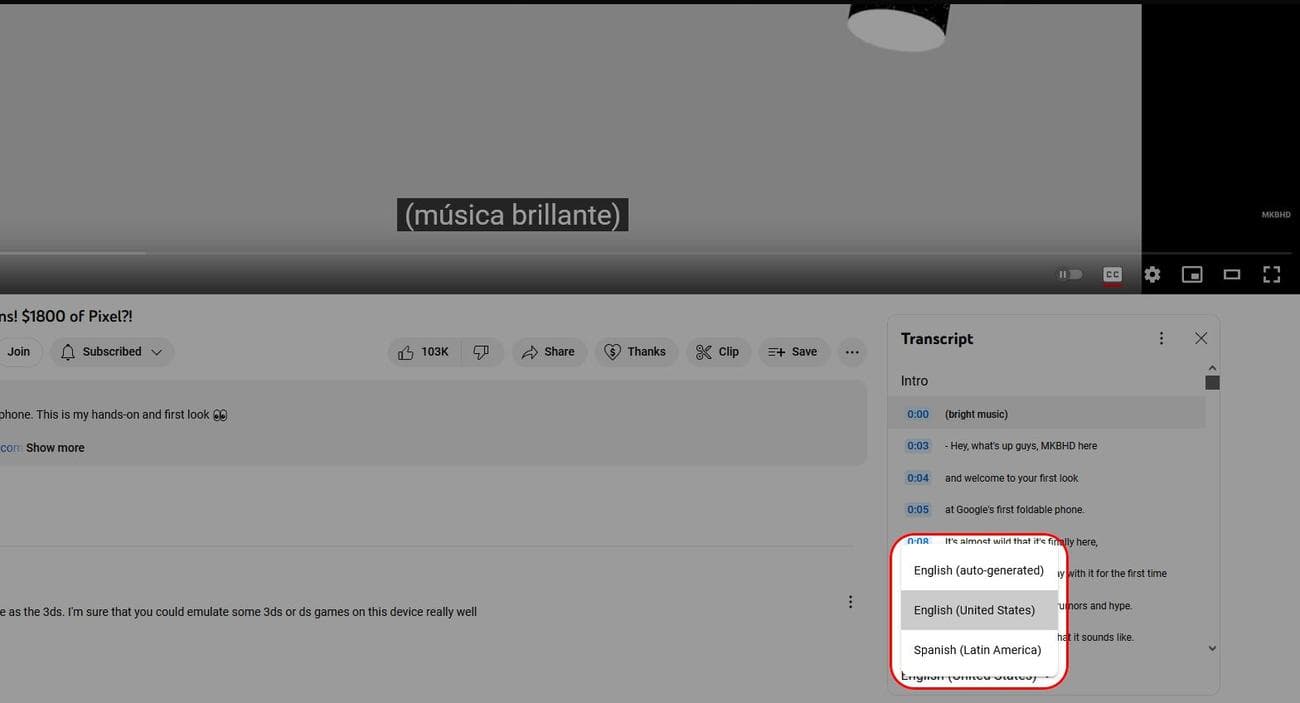The width and height of the screenshot is (1300, 703).
Task: Open transcript options three-dot menu
Action: [x=1161, y=339]
